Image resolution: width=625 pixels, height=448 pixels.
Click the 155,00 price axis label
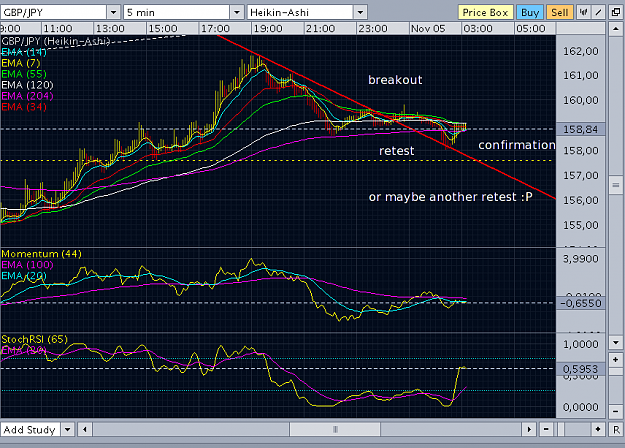click(x=581, y=225)
